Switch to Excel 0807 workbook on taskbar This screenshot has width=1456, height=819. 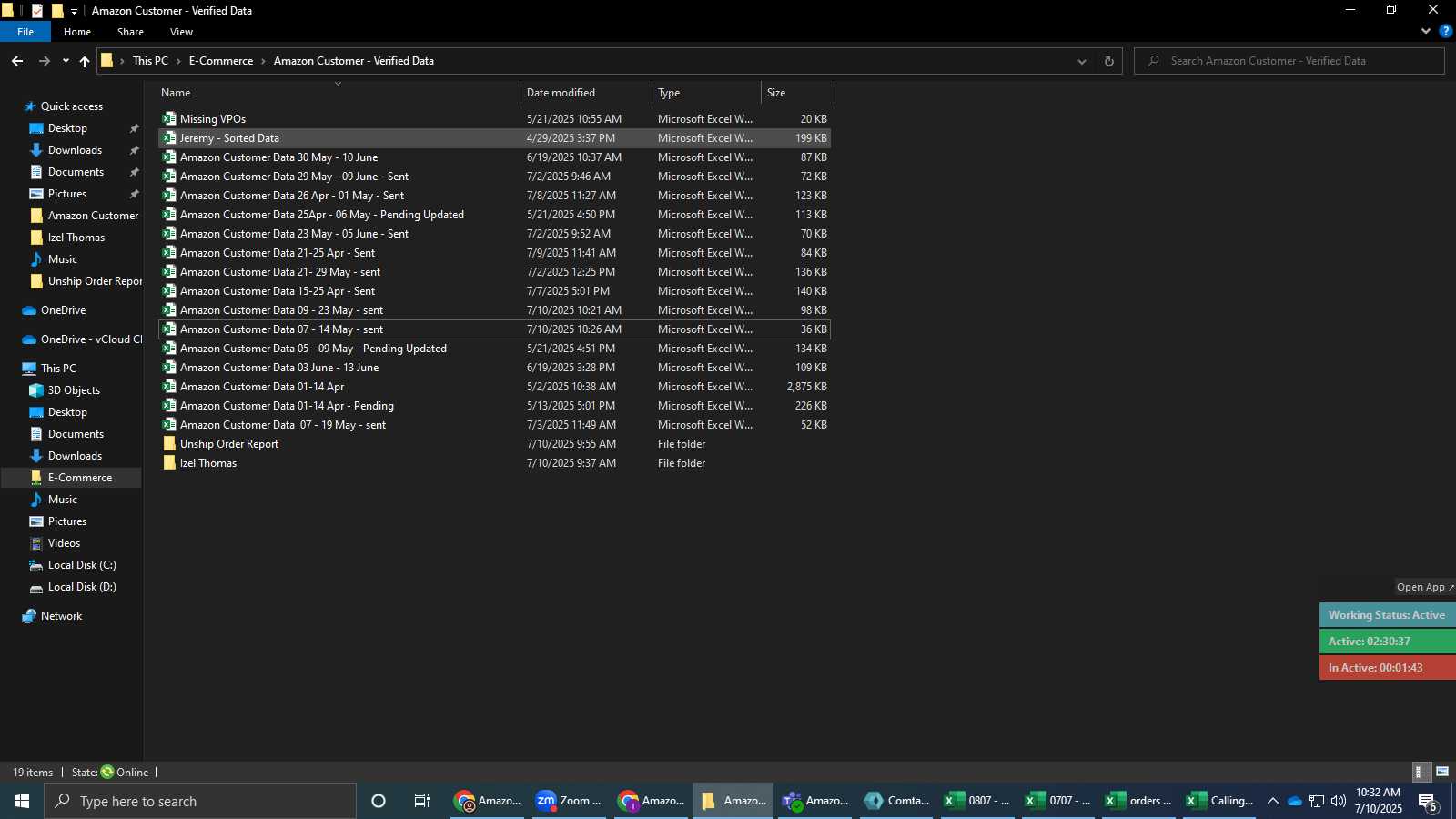coord(977,801)
